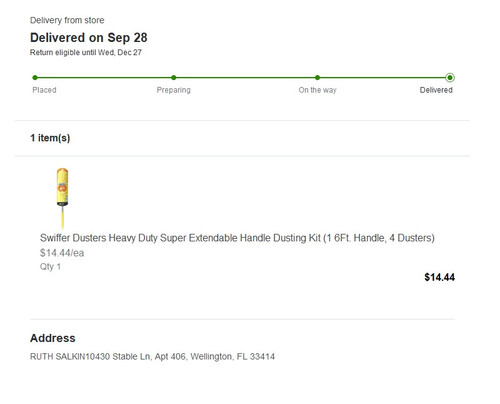Click the Placed step label
Image resolution: width=500 pixels, height=404 pixels.
[44, 90]
